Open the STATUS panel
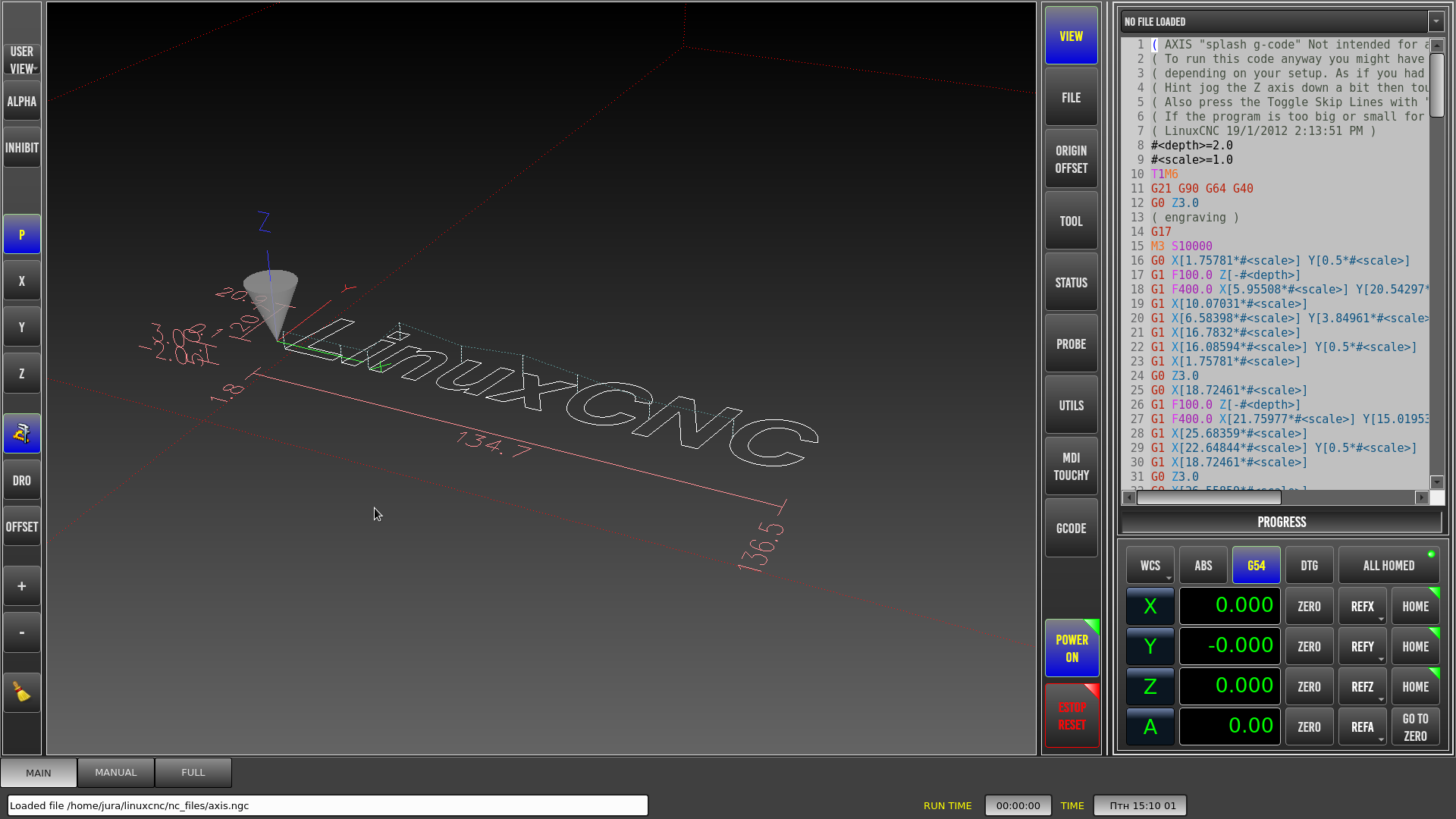1456x819 pixels. tap(1071, 282)
